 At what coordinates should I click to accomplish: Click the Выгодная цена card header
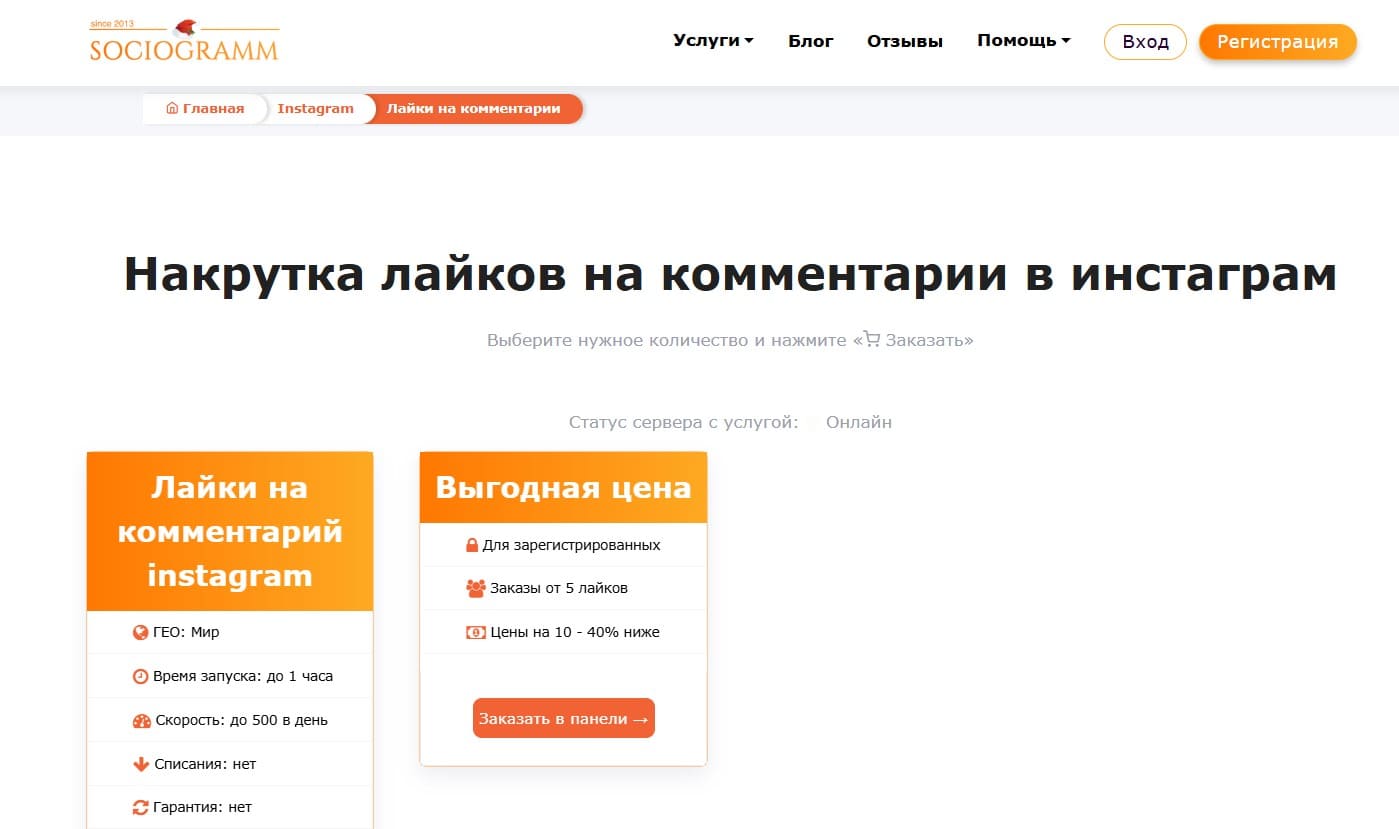563,487
